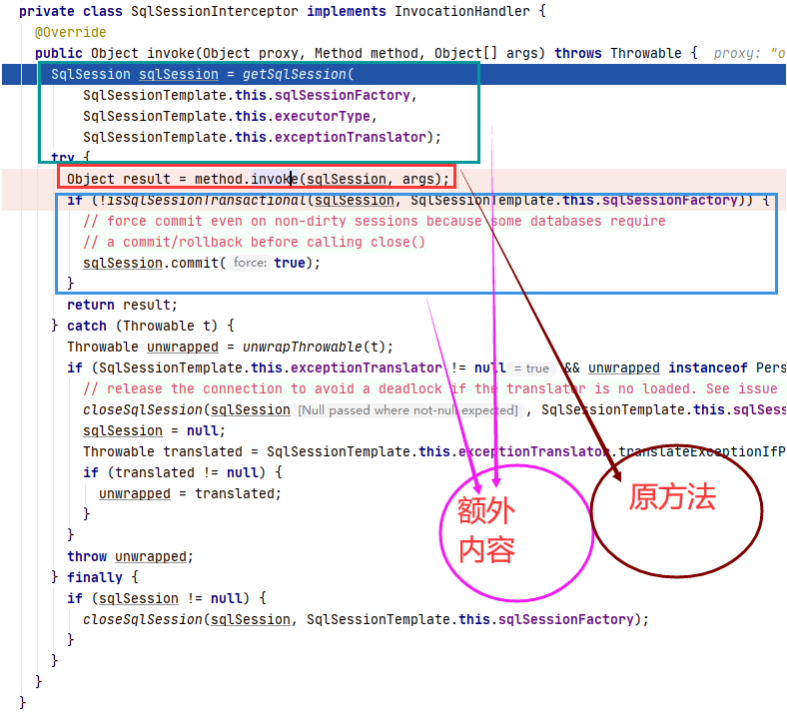Click the @Override annotation
The height and width of the screenshot is (723, 787).
(70, 32)
